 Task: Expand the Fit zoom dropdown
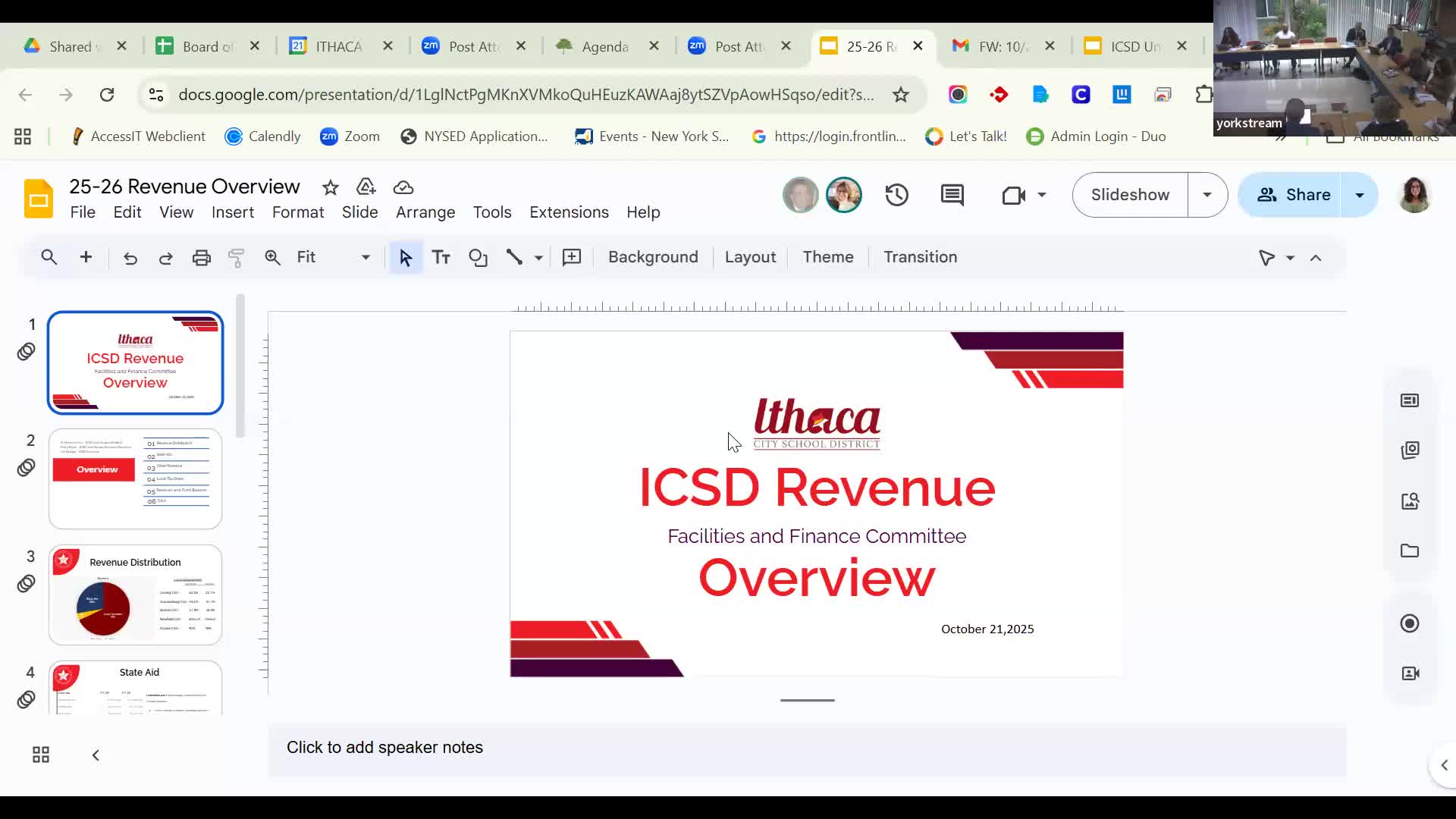pyautogui.click(x=365, y=258)
